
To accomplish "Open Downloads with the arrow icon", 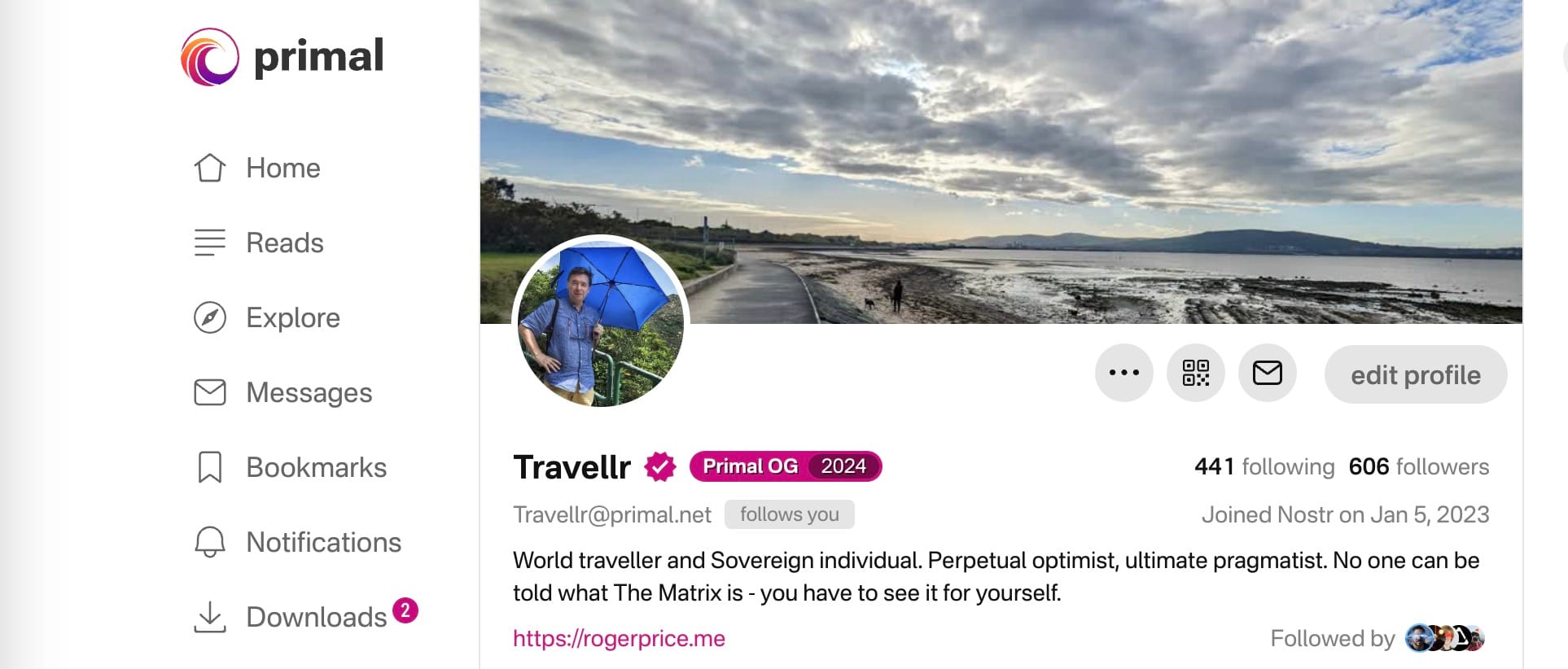I will tap(210, 617).
